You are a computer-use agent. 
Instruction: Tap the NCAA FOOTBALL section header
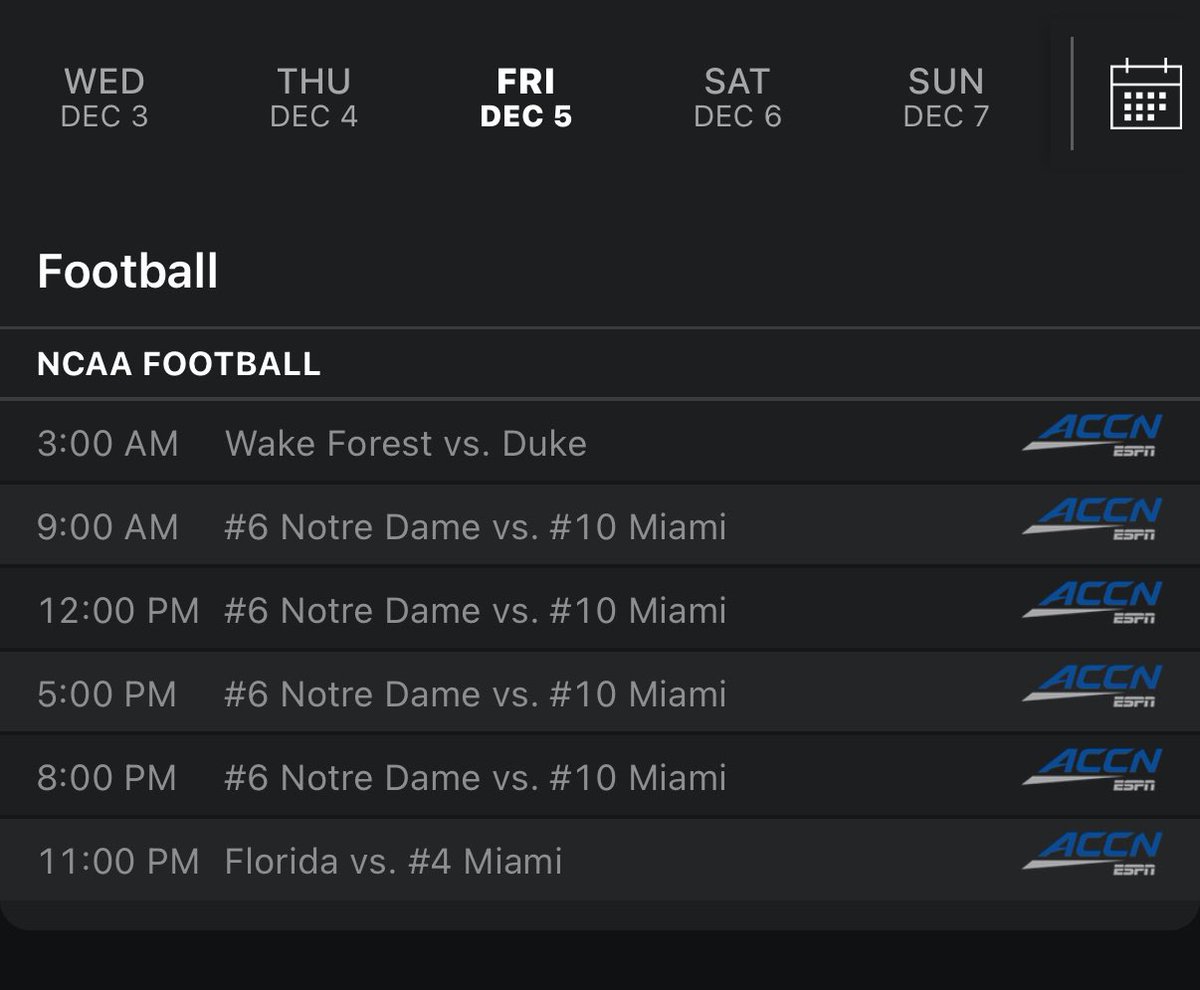point(179,364)
